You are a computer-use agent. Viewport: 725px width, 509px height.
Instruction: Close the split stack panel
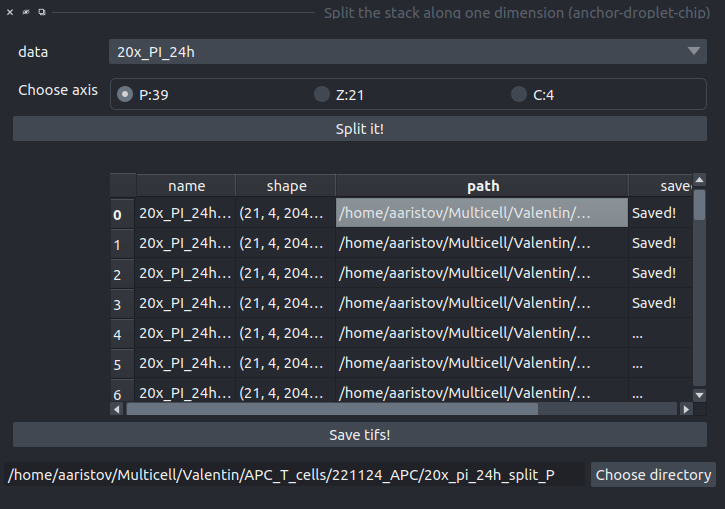point(9,12)
